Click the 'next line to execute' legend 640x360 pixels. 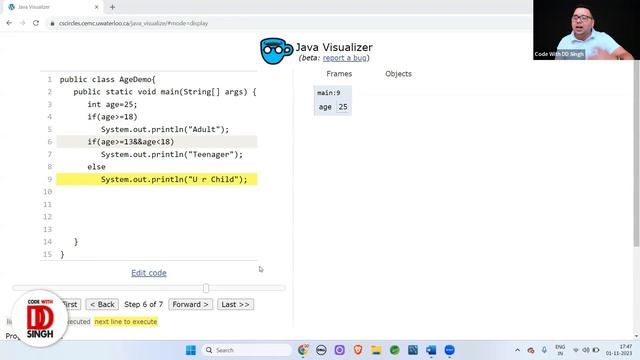click(126, 322)
